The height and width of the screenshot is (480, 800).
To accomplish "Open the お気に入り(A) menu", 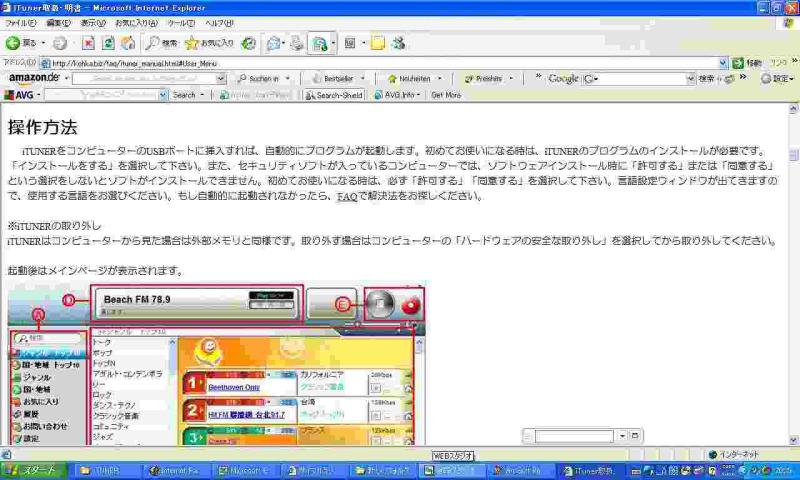I will tap(134, 22).
